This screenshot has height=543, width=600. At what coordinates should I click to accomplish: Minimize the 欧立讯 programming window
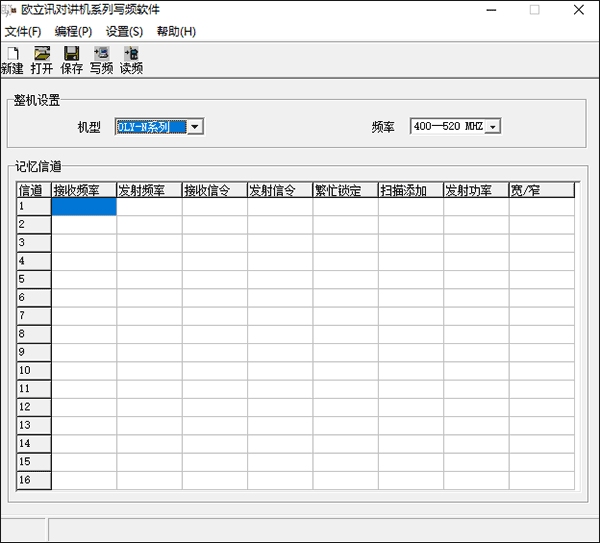(x=491, y=10)
